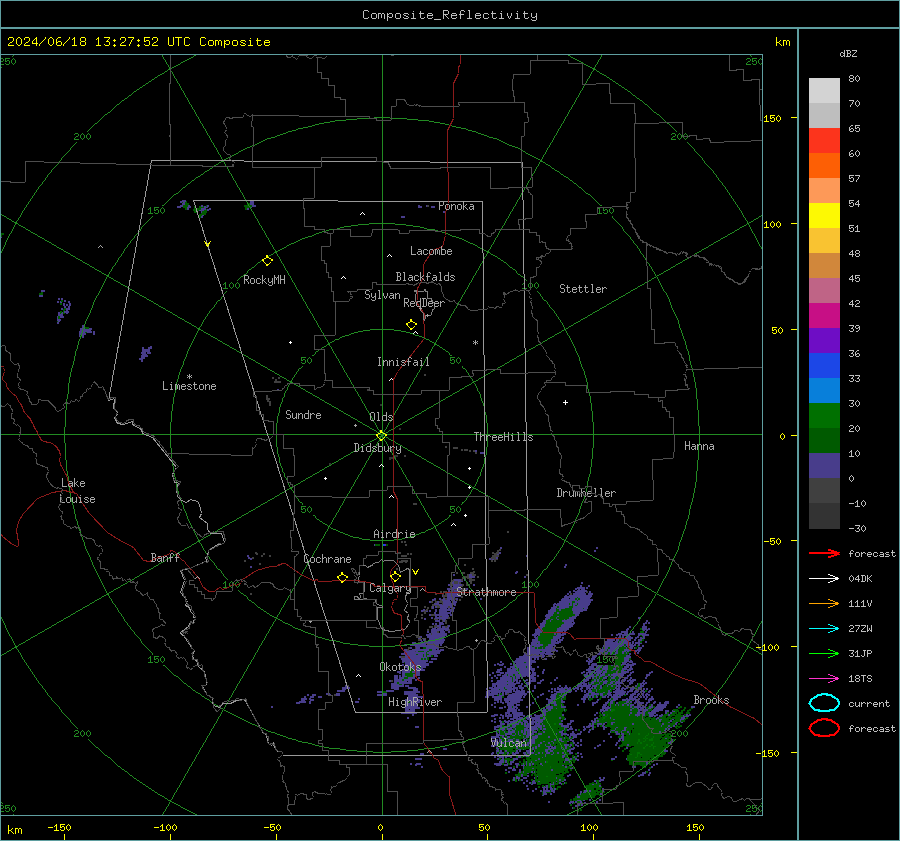Viewport: 900px width, 841px height.
Task: Select the orange 60-57 dBZ swatch
Action: pyautogui.click(x=824, y=166)
